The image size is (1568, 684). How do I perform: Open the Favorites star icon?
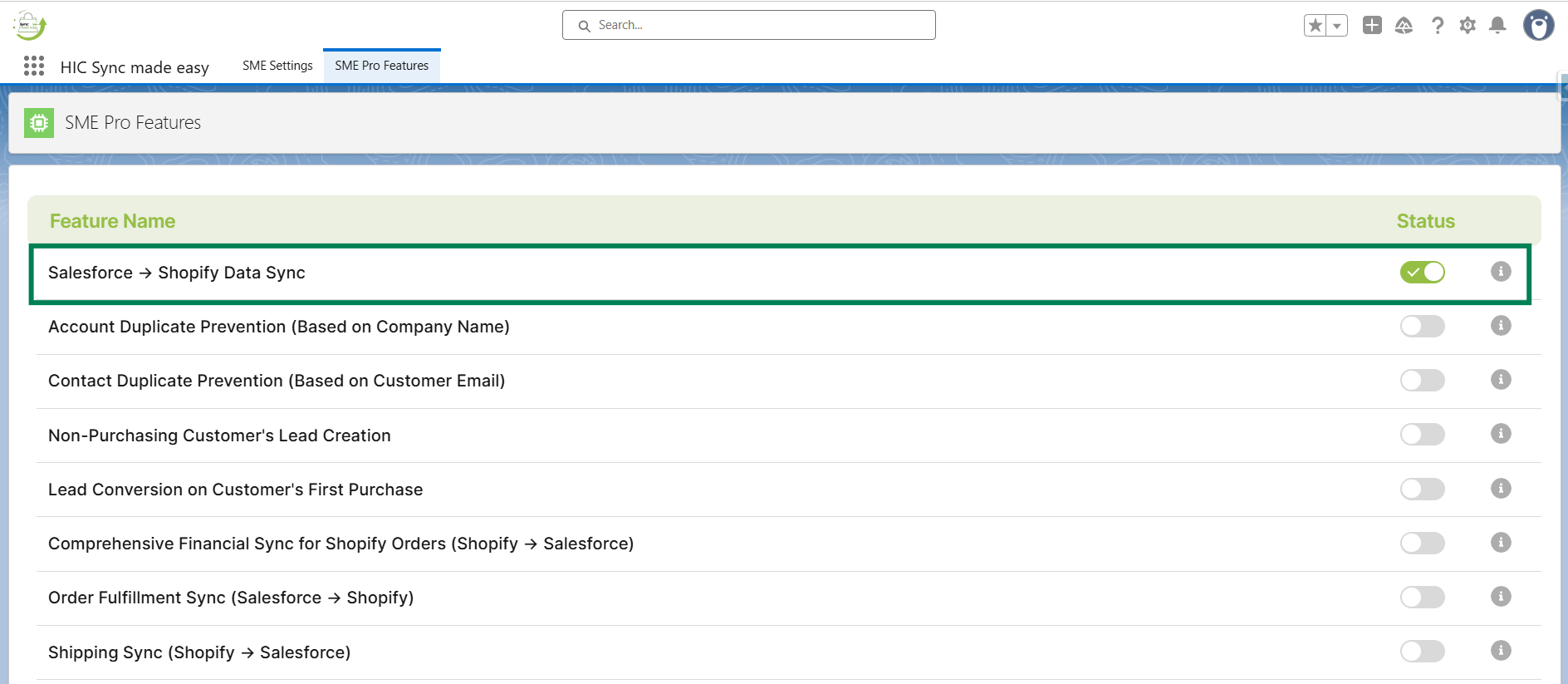tap(1316, 26)
